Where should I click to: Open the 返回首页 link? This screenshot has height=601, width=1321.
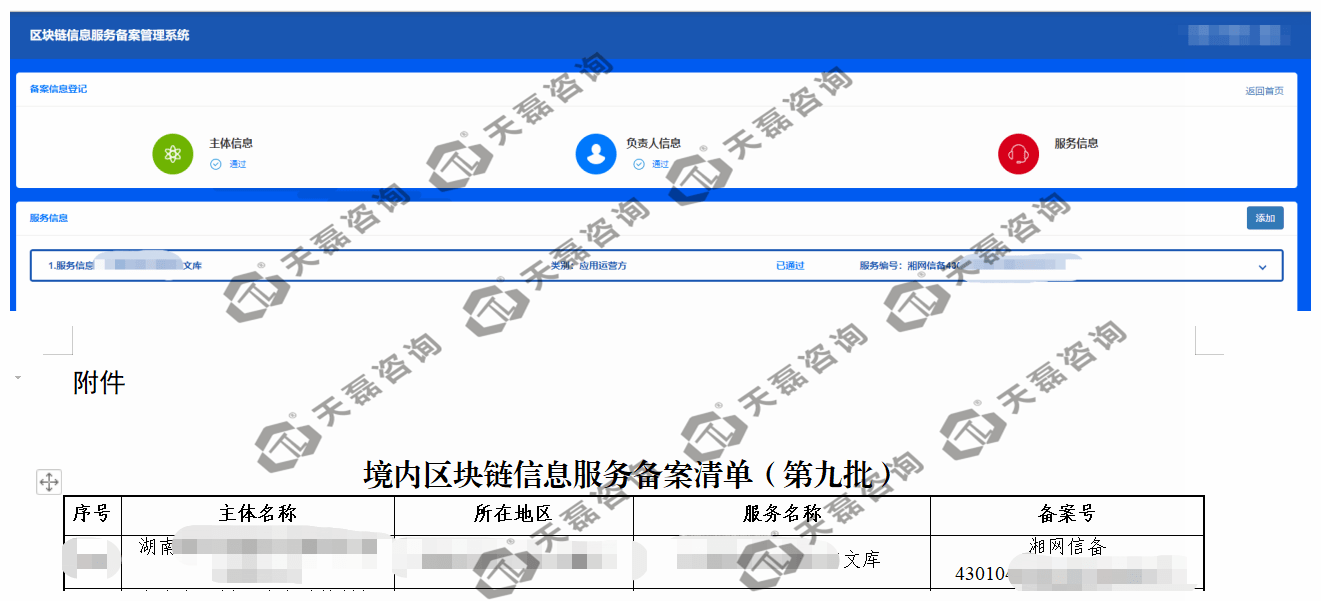pos(1266,89)
